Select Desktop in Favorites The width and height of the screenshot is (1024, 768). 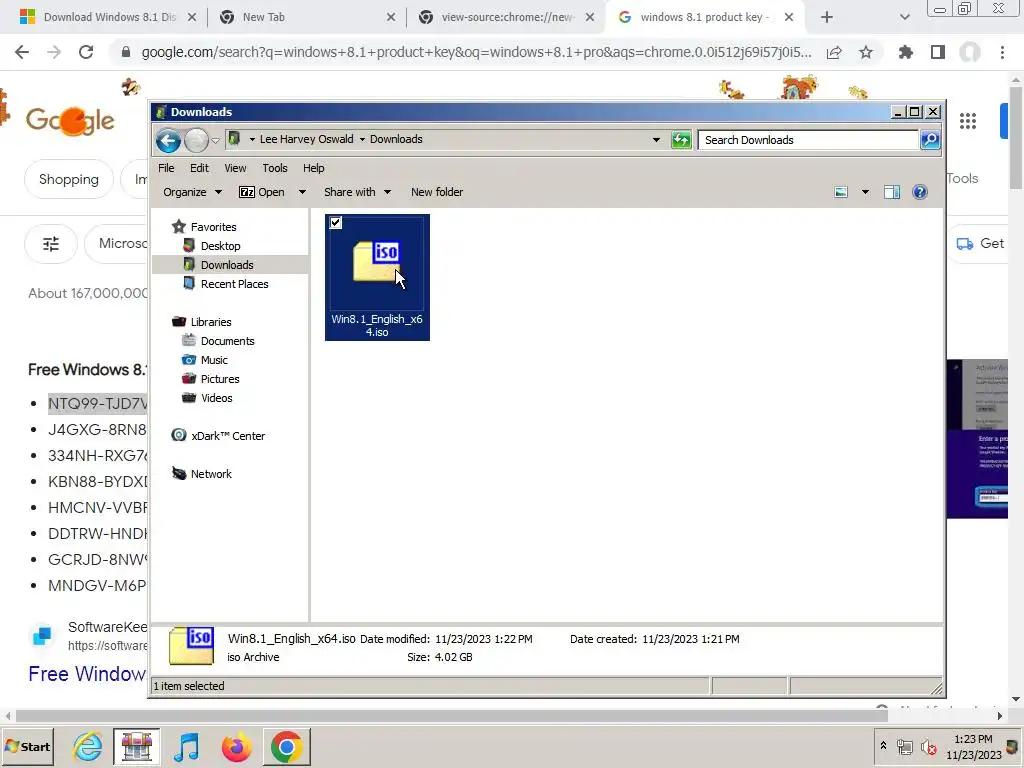(221, 246)
